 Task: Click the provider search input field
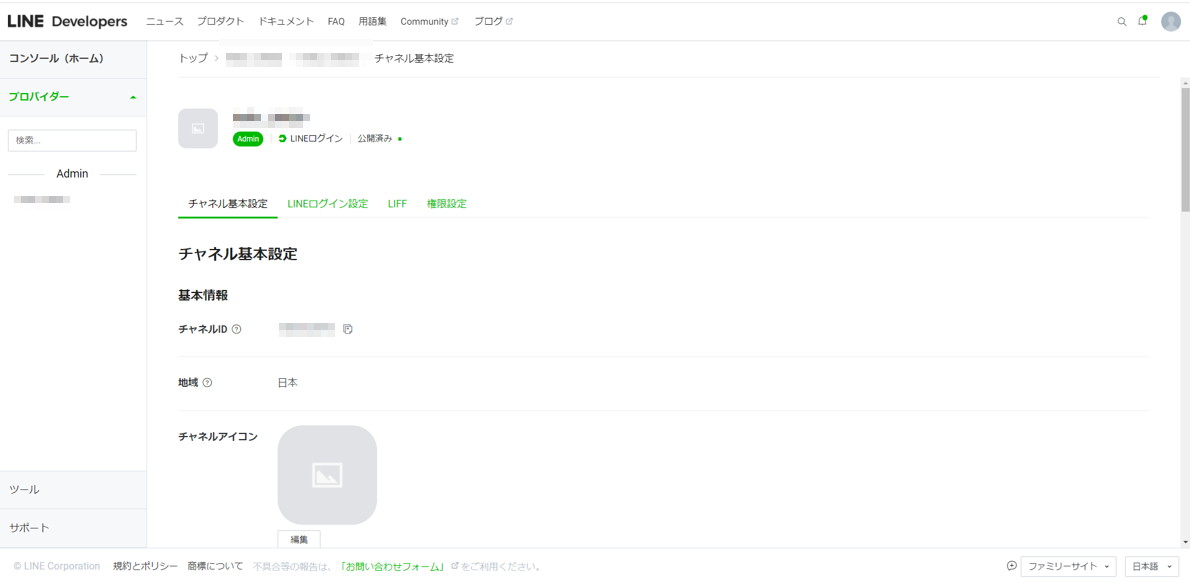[x=72, y=140]
